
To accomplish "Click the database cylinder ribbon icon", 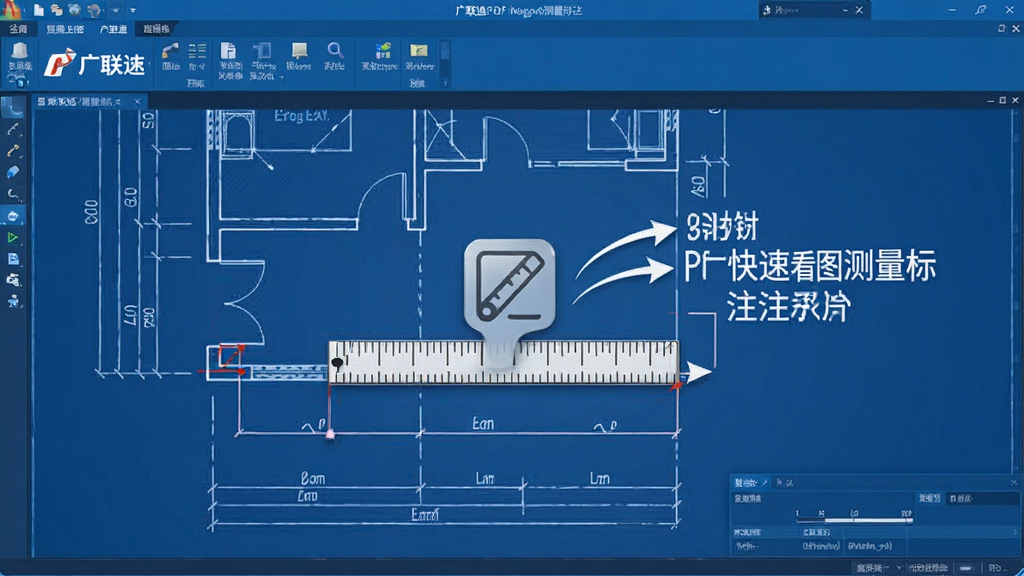I will point(20,51).
